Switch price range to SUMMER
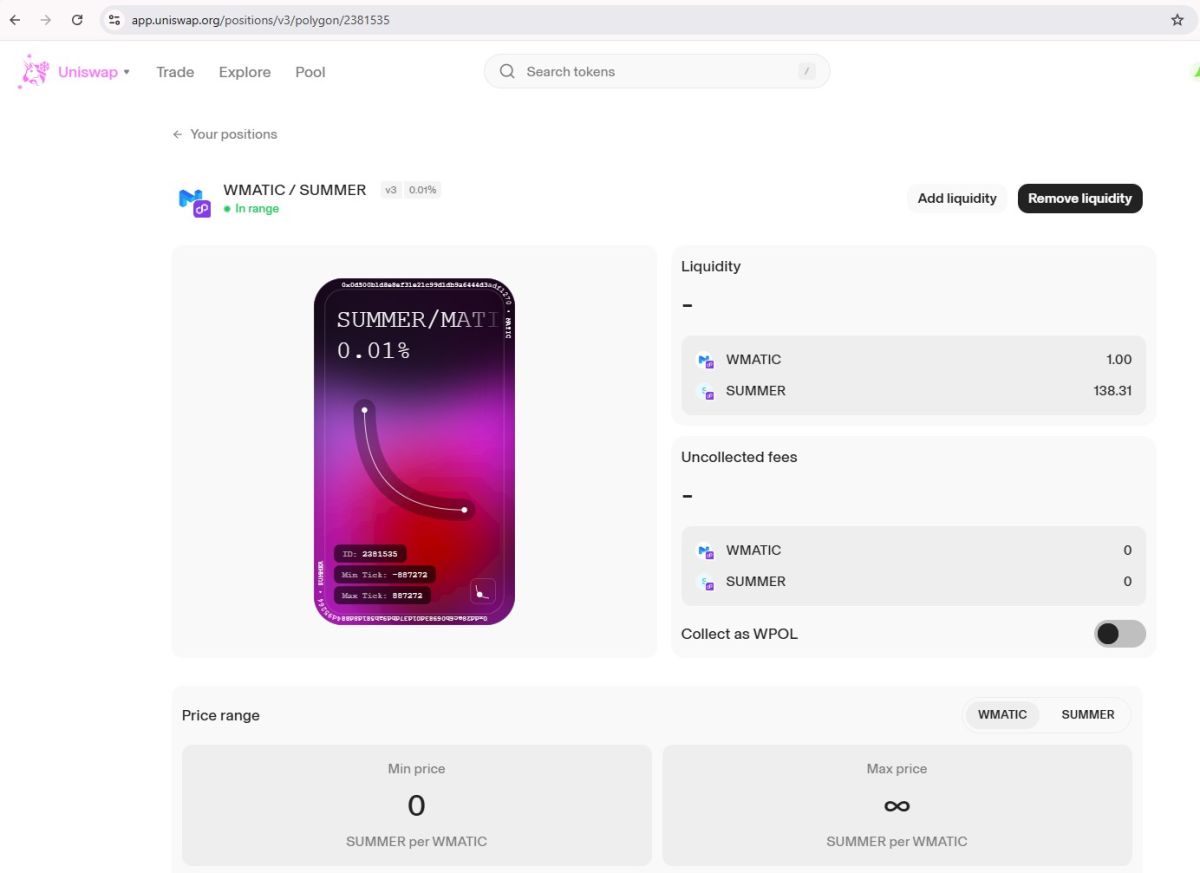The image size is (1200, 873). pos(1087,715)
